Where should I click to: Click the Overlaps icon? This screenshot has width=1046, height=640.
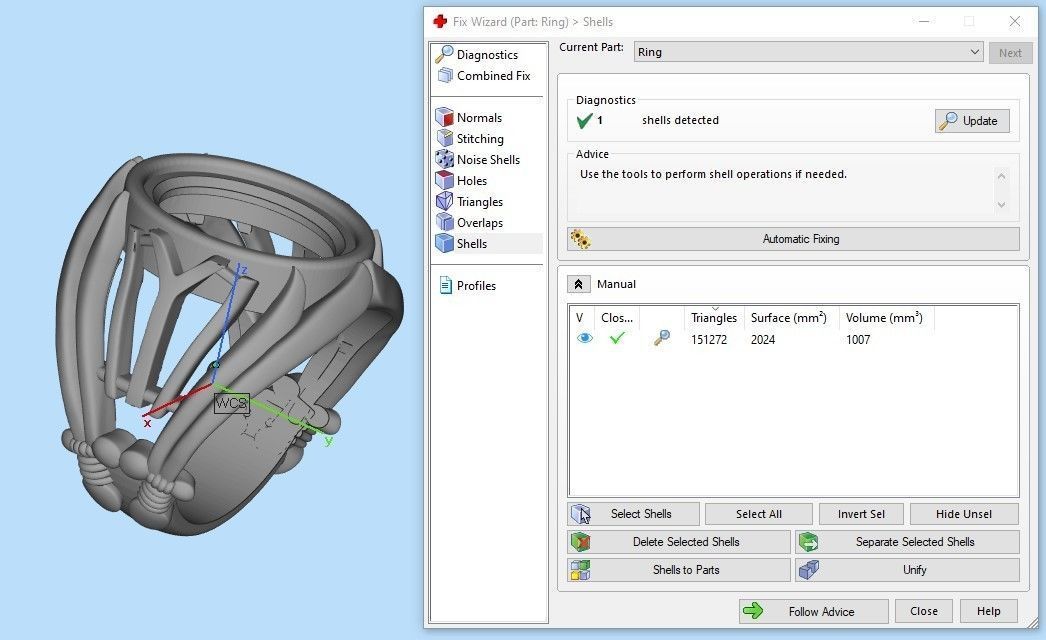tap(444, 222)
